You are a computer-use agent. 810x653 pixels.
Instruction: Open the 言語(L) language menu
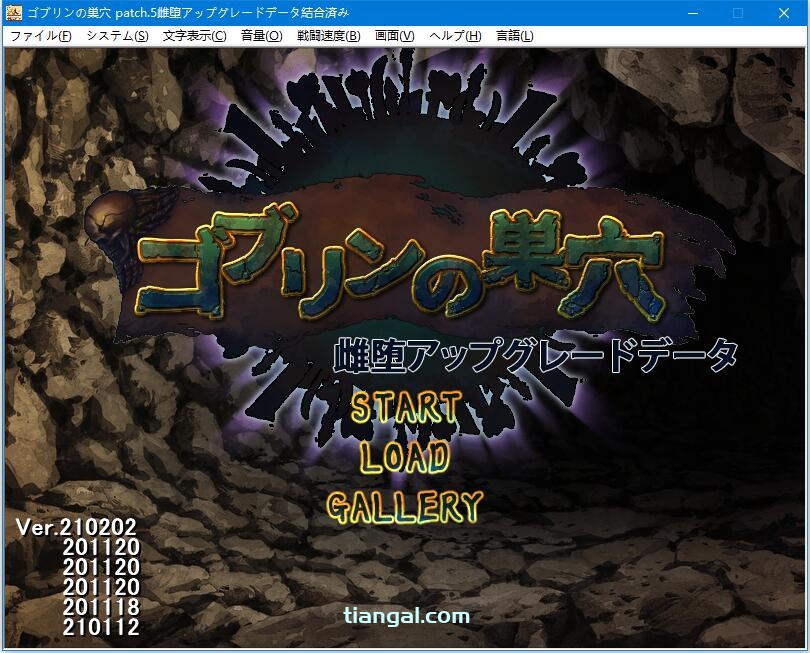pos(514,35)
